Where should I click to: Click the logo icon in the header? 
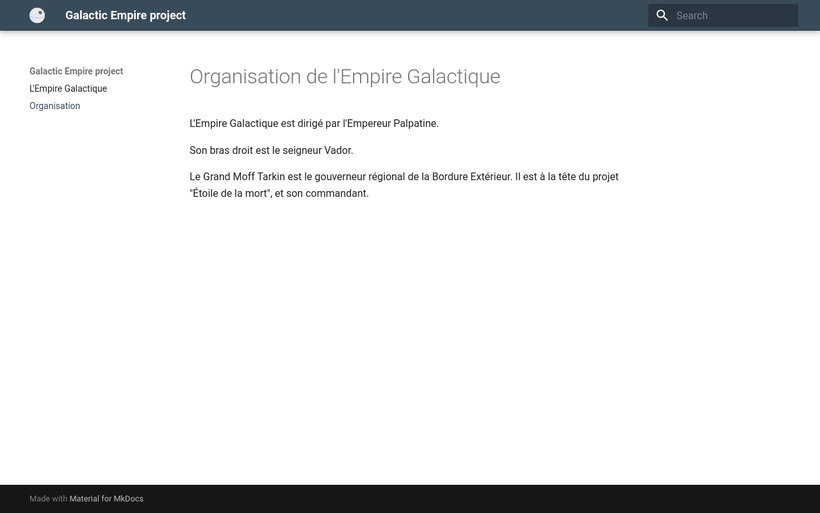[x=37, y=15]
